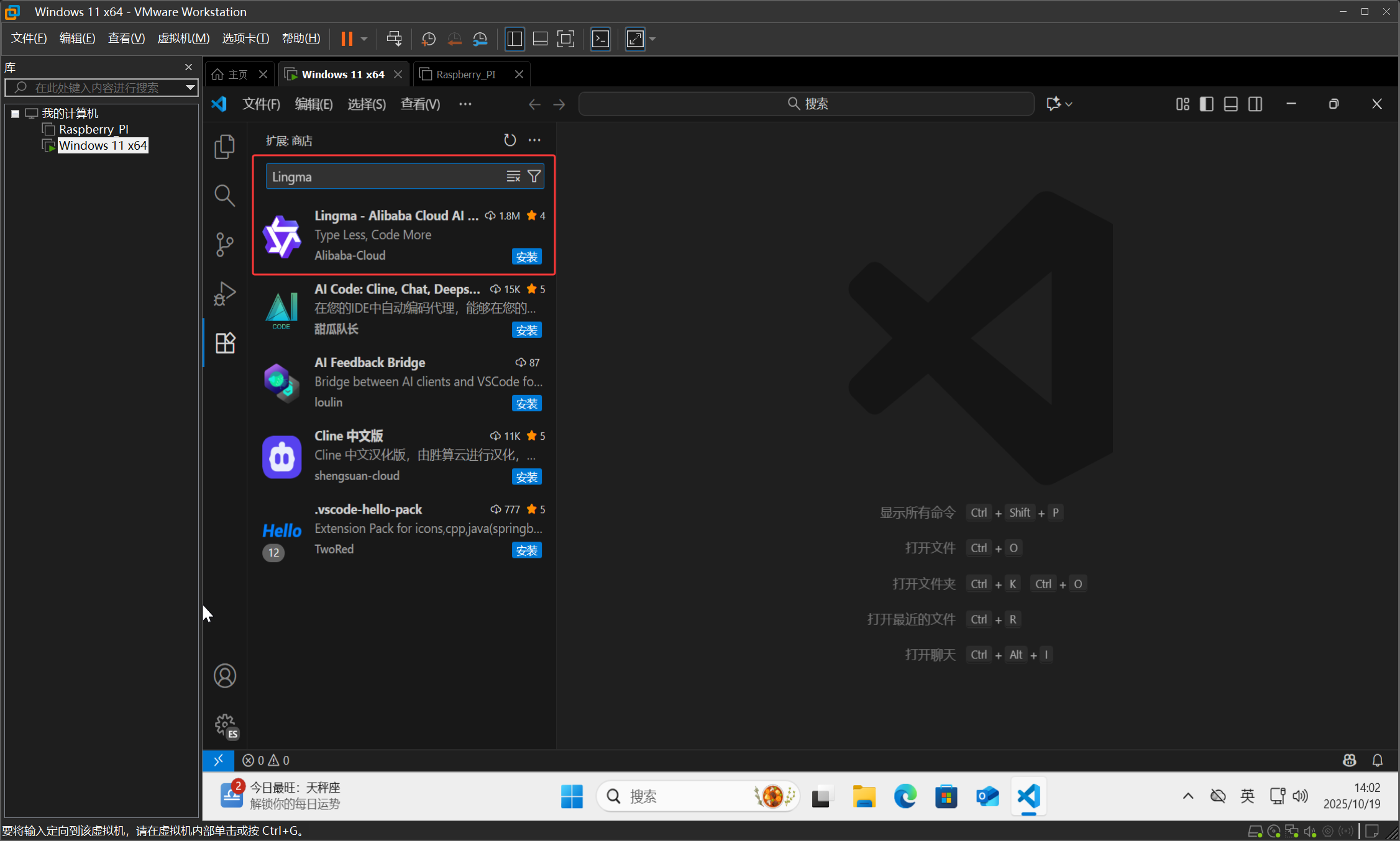Collapse the 我的计算机 node in the library

[x=15, y=113]
